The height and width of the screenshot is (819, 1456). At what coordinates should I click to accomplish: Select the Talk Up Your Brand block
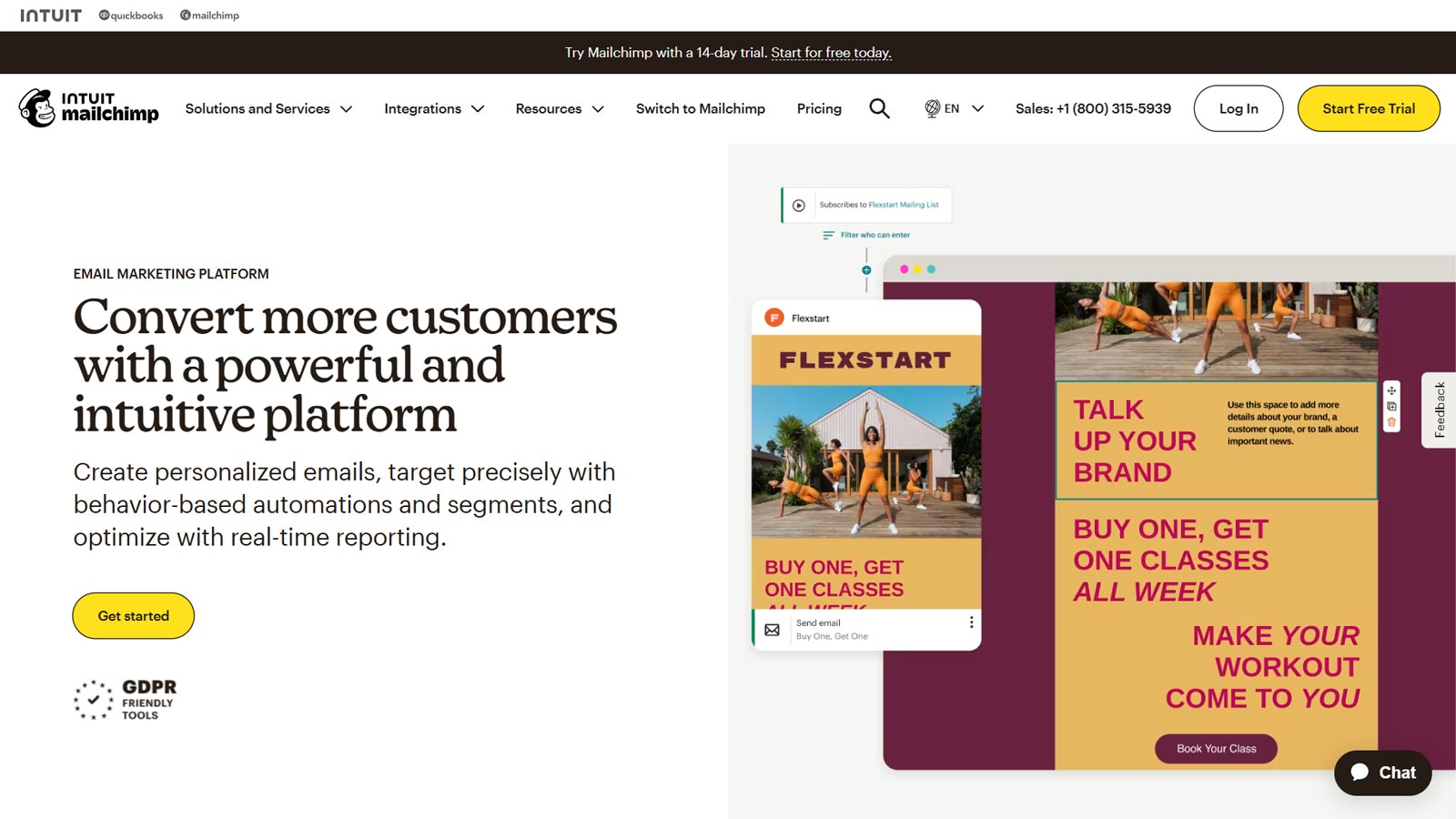pyautogui.click(x=1216, y=440)
